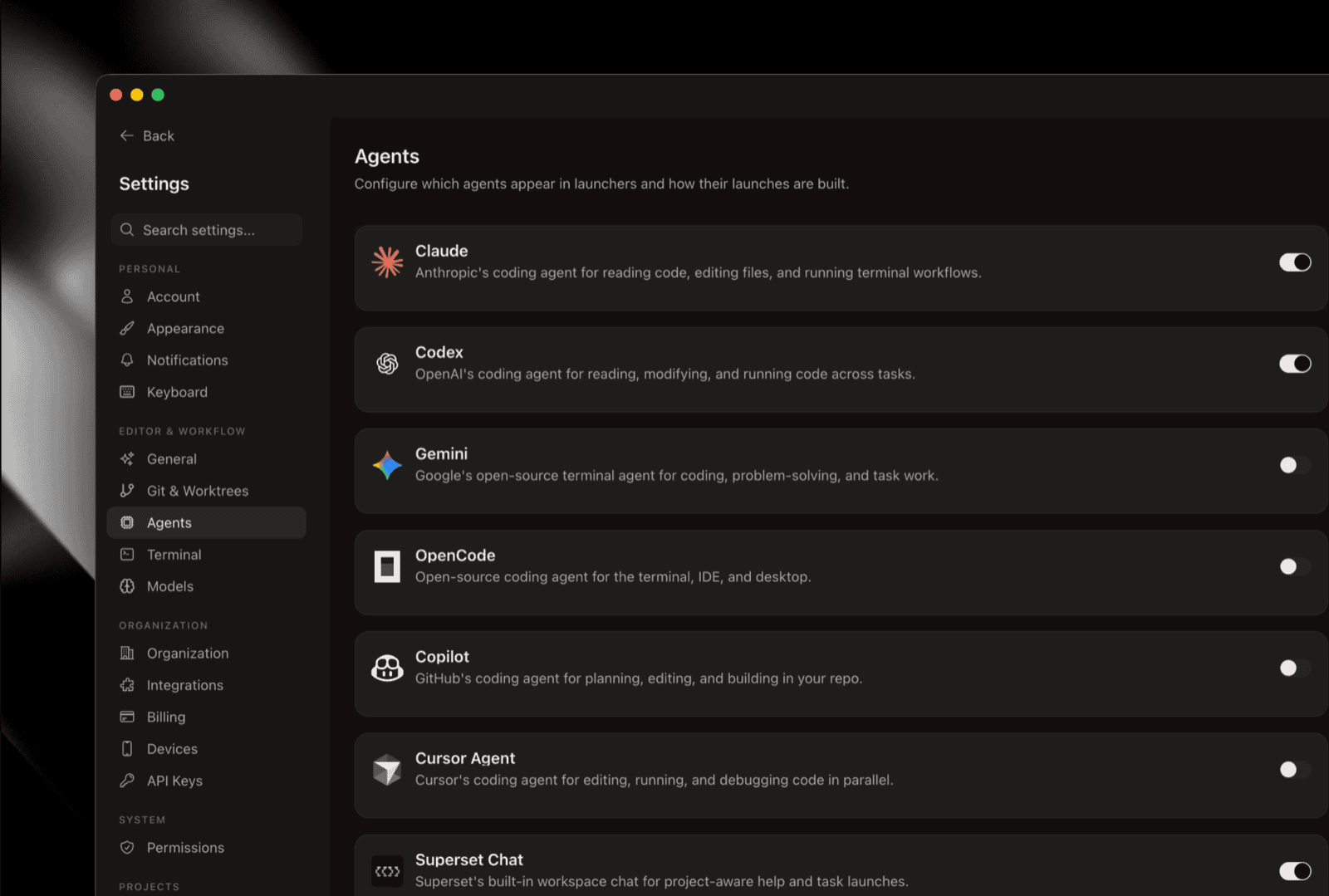Switch to Git & Worktrees settings
The width and height of the screenshot is (1329, 896).
[x=198, y=491]
